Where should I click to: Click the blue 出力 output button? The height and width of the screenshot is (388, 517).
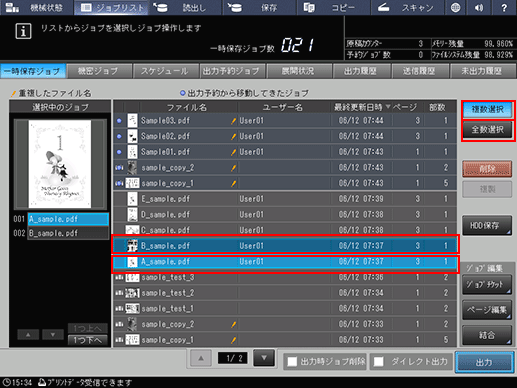click(484, 362)
